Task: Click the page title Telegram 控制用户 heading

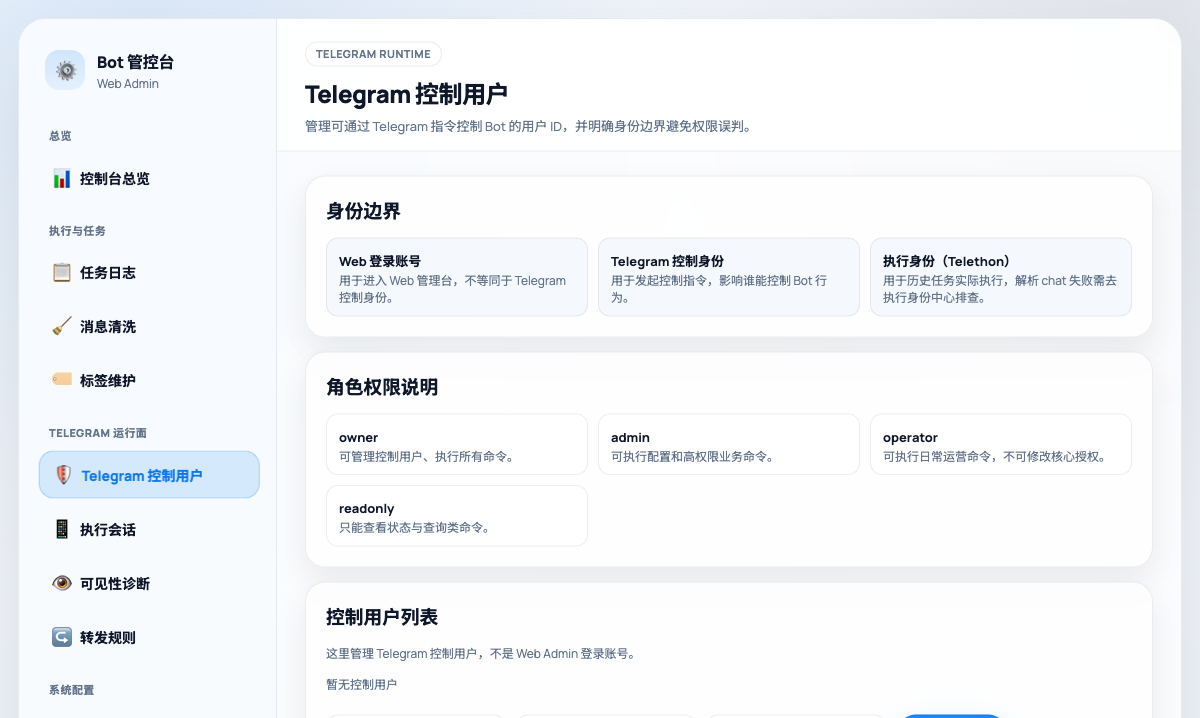Action: point(406,94)
